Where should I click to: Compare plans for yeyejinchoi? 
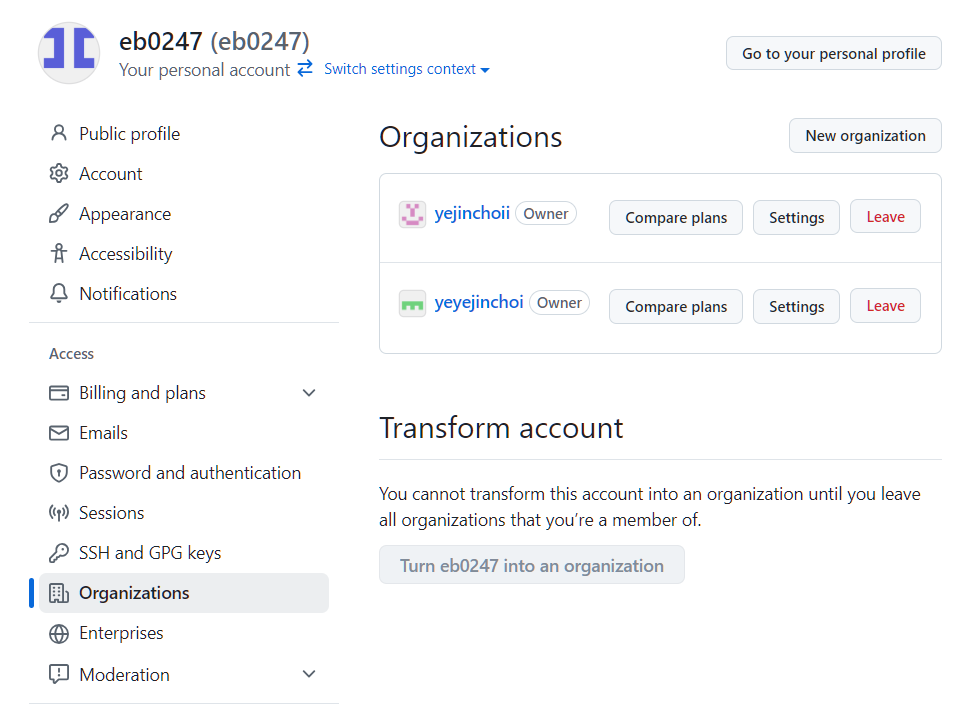676,306
